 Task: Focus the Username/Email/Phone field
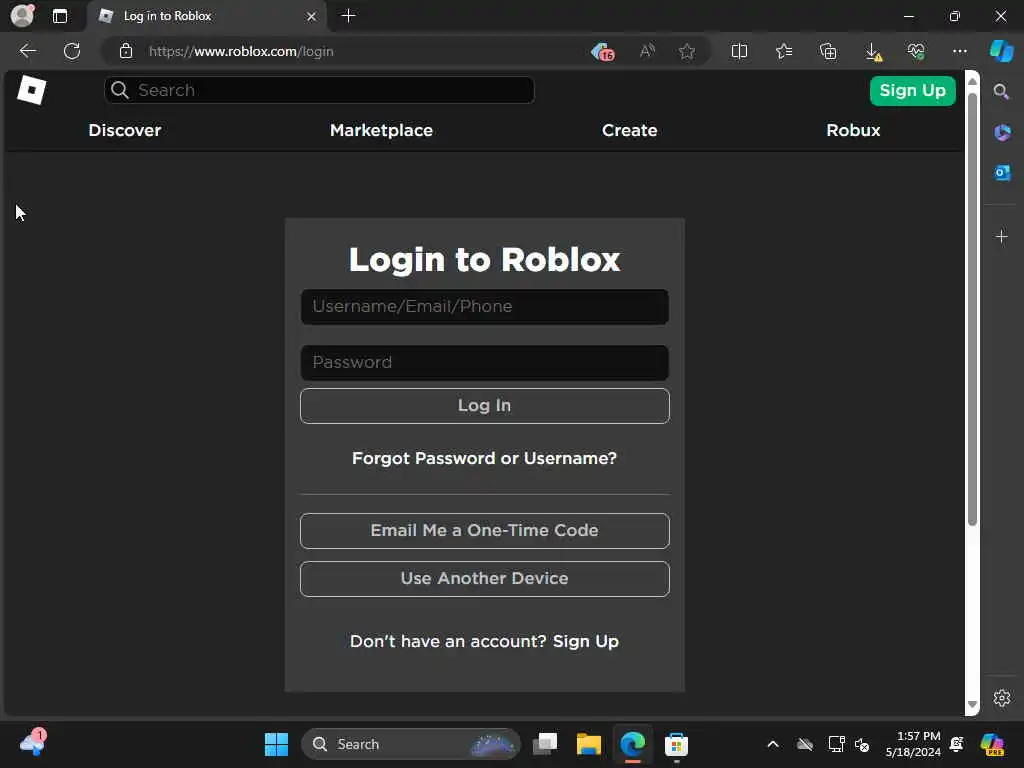485,307
